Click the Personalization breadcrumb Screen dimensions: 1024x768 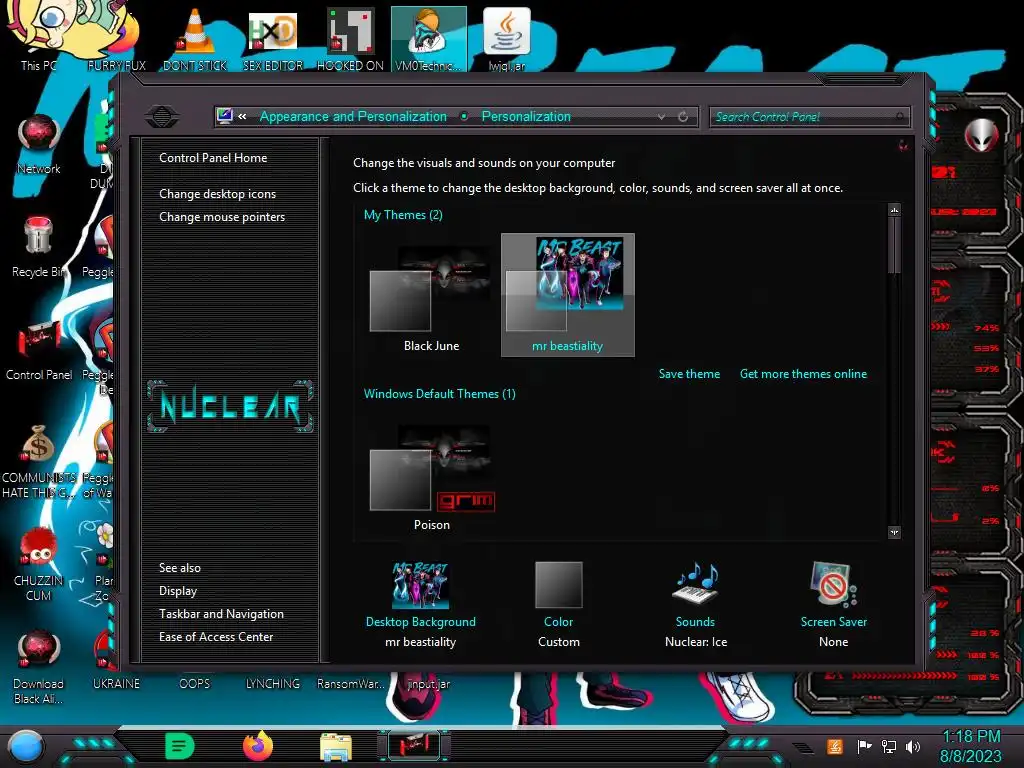tap(526, 116)
